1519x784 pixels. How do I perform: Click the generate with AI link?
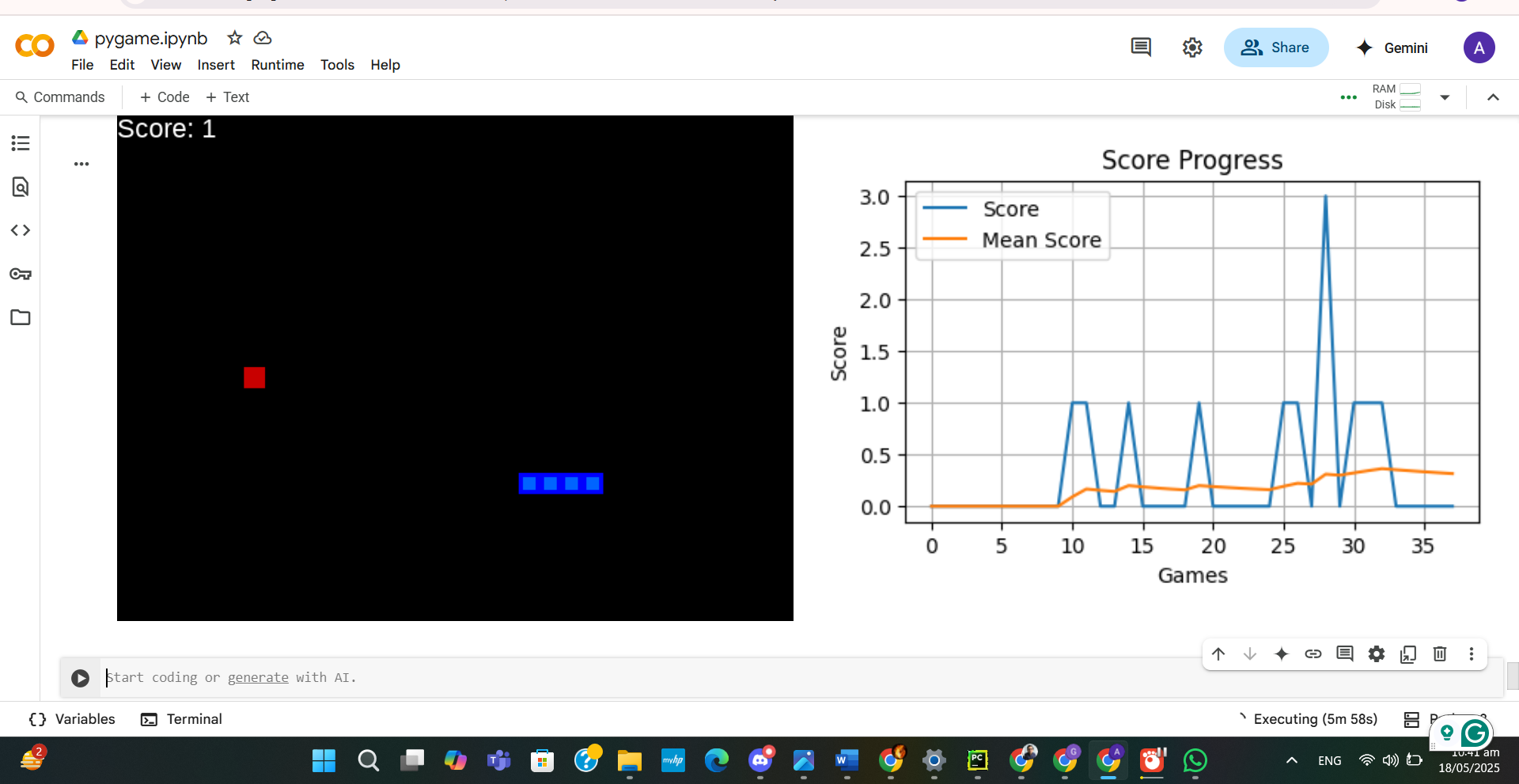[258, 677]
